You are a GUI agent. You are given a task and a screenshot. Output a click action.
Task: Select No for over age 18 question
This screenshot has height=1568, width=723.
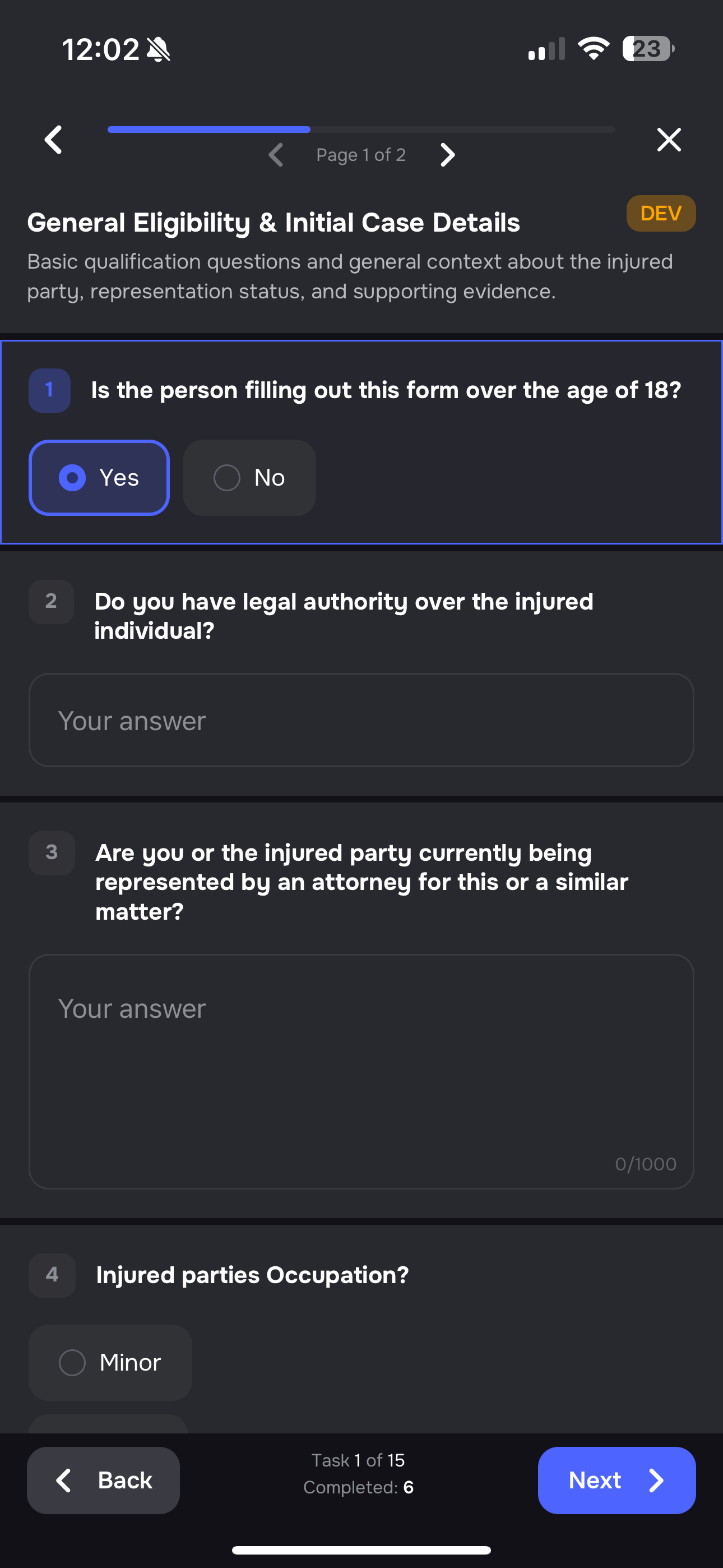pyautogui.click(x=249, y=477)
